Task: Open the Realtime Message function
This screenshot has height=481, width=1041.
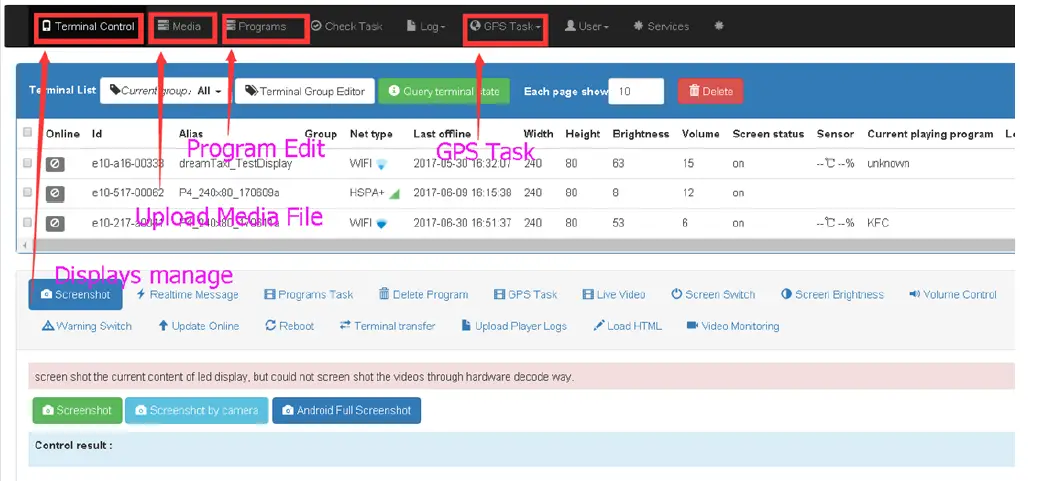Action: coord(187,295)
